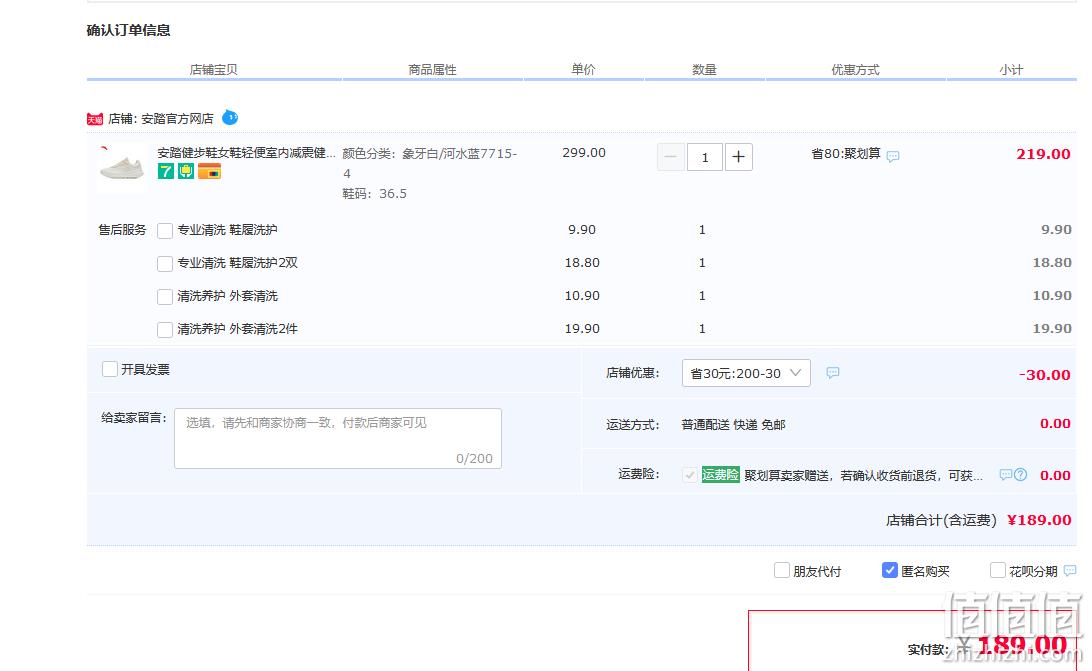
Task: Click the 花呗分期 info bubble icon
Action: click(1070, 571)
